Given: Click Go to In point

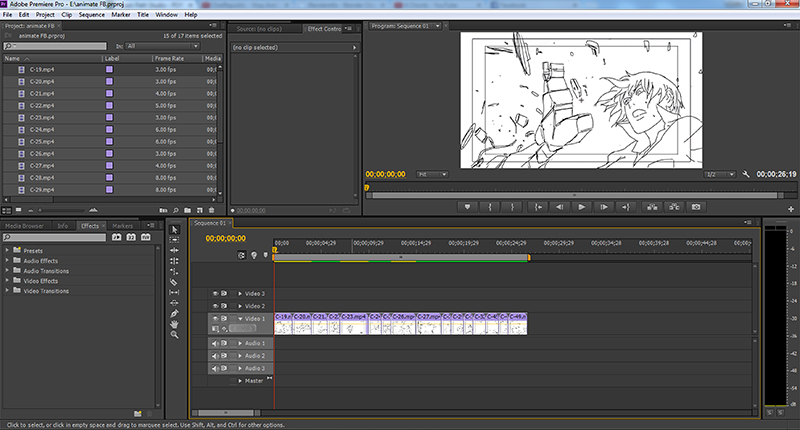Looking at the screenshot, I should pyautogui.click(x=538, y=207).
